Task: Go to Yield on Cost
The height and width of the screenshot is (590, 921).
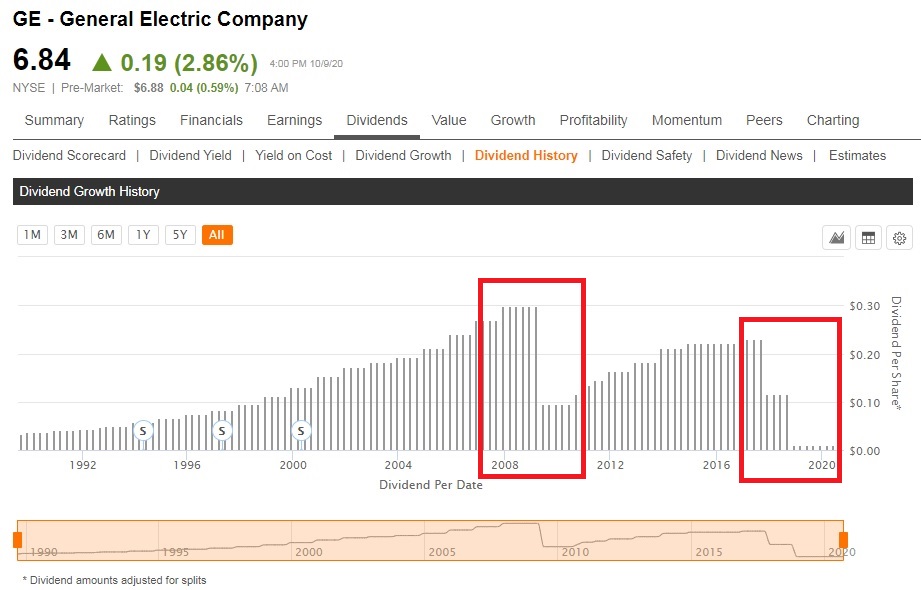Action: [294, 156]
